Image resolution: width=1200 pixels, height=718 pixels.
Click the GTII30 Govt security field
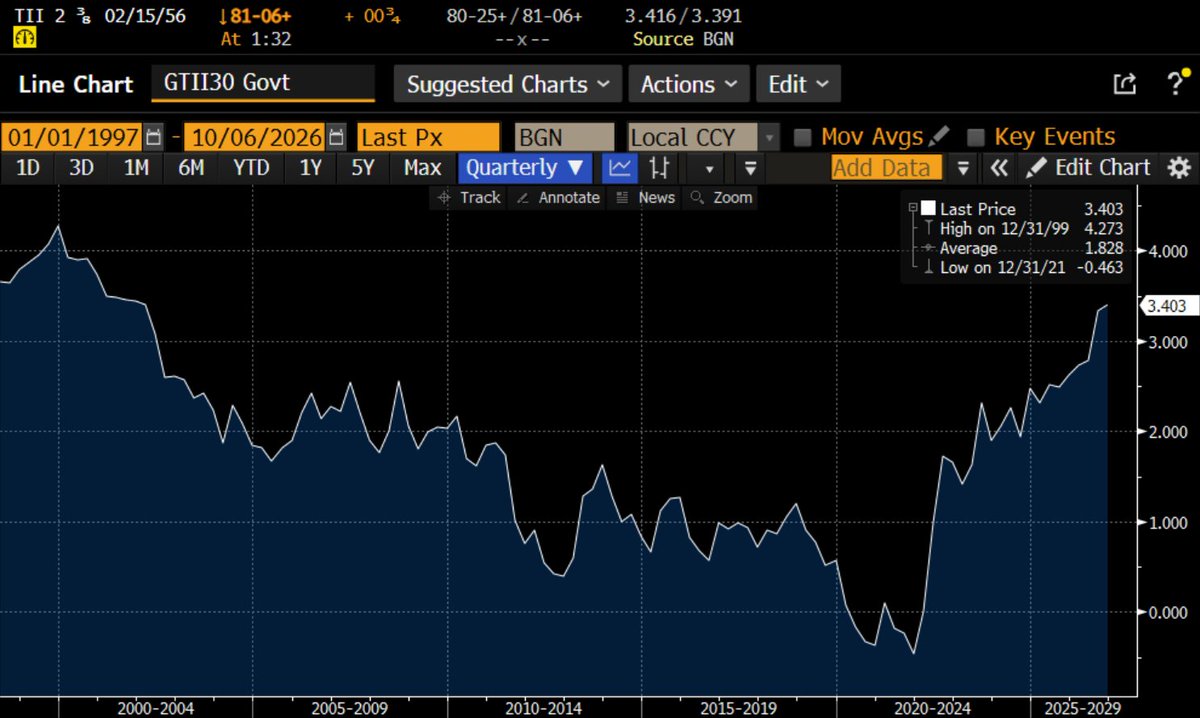[263, 83]
